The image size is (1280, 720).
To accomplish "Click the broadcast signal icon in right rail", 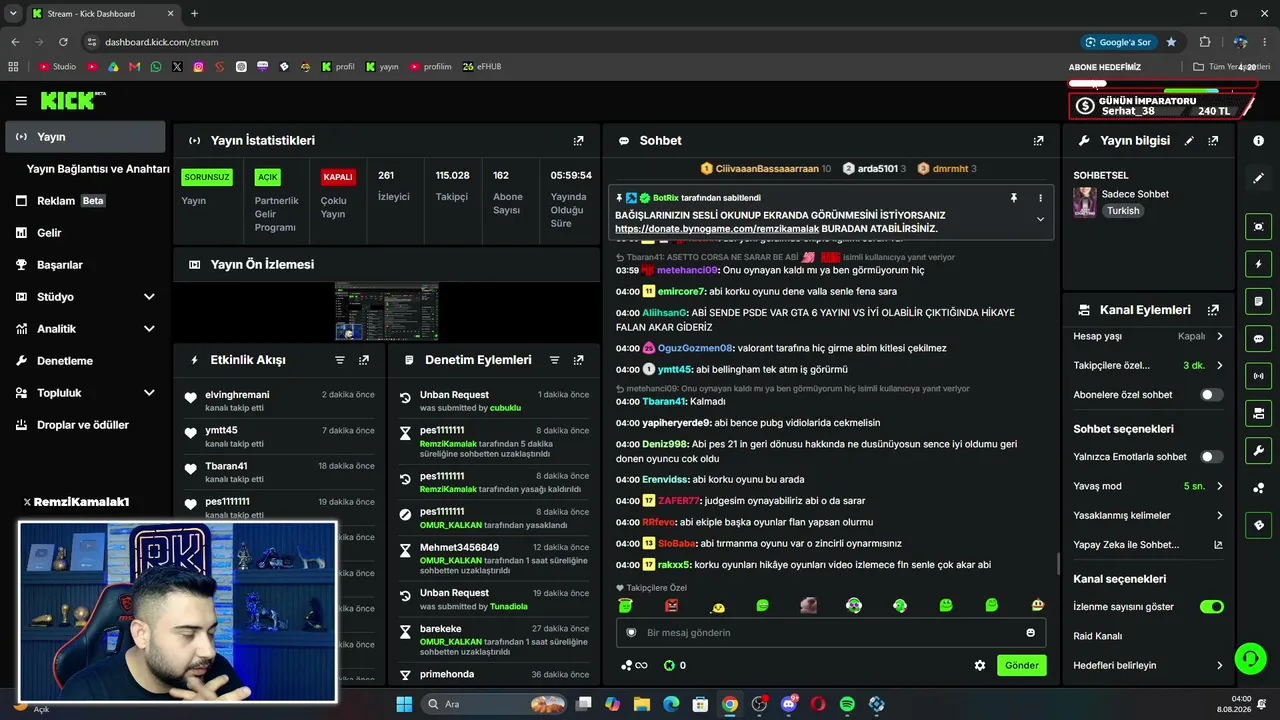I will [1258, 376].
